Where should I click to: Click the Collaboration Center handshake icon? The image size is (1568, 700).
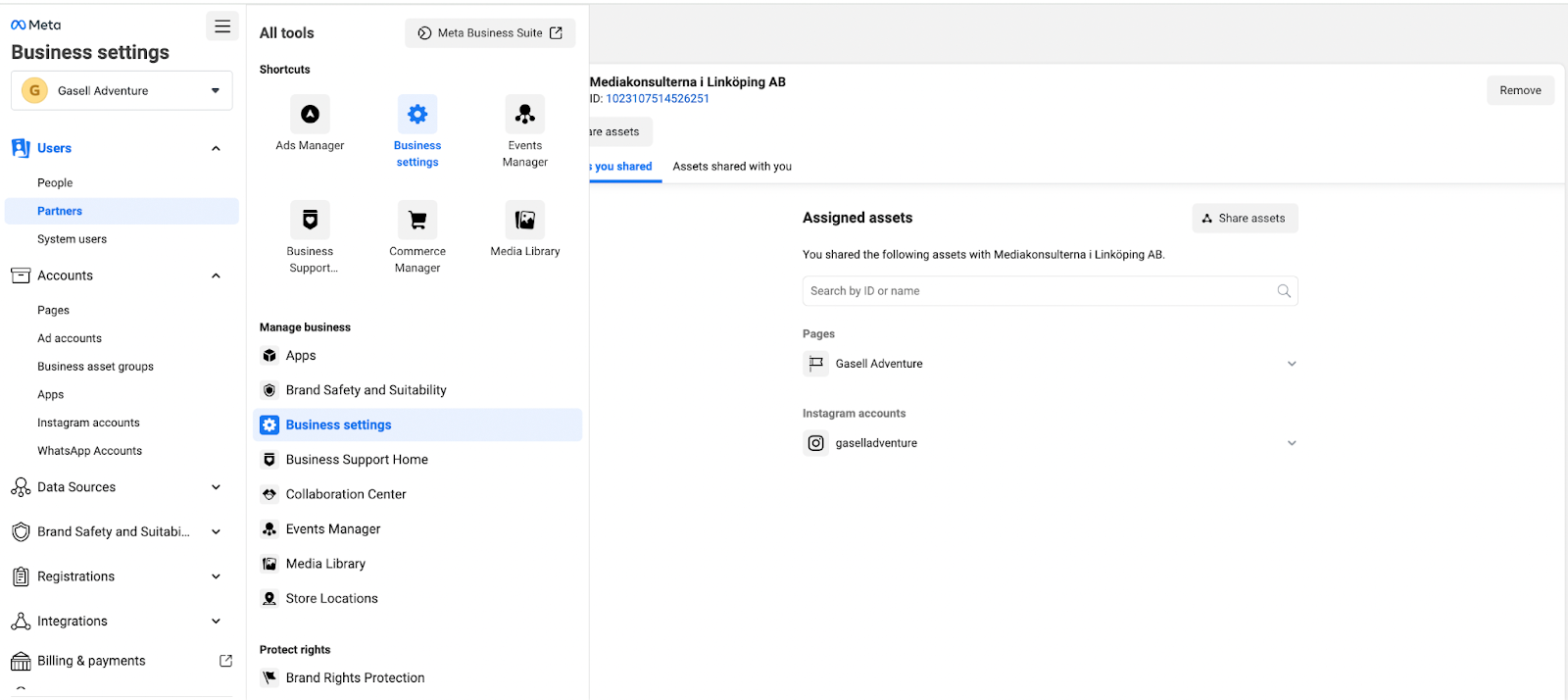pos(269,494)
